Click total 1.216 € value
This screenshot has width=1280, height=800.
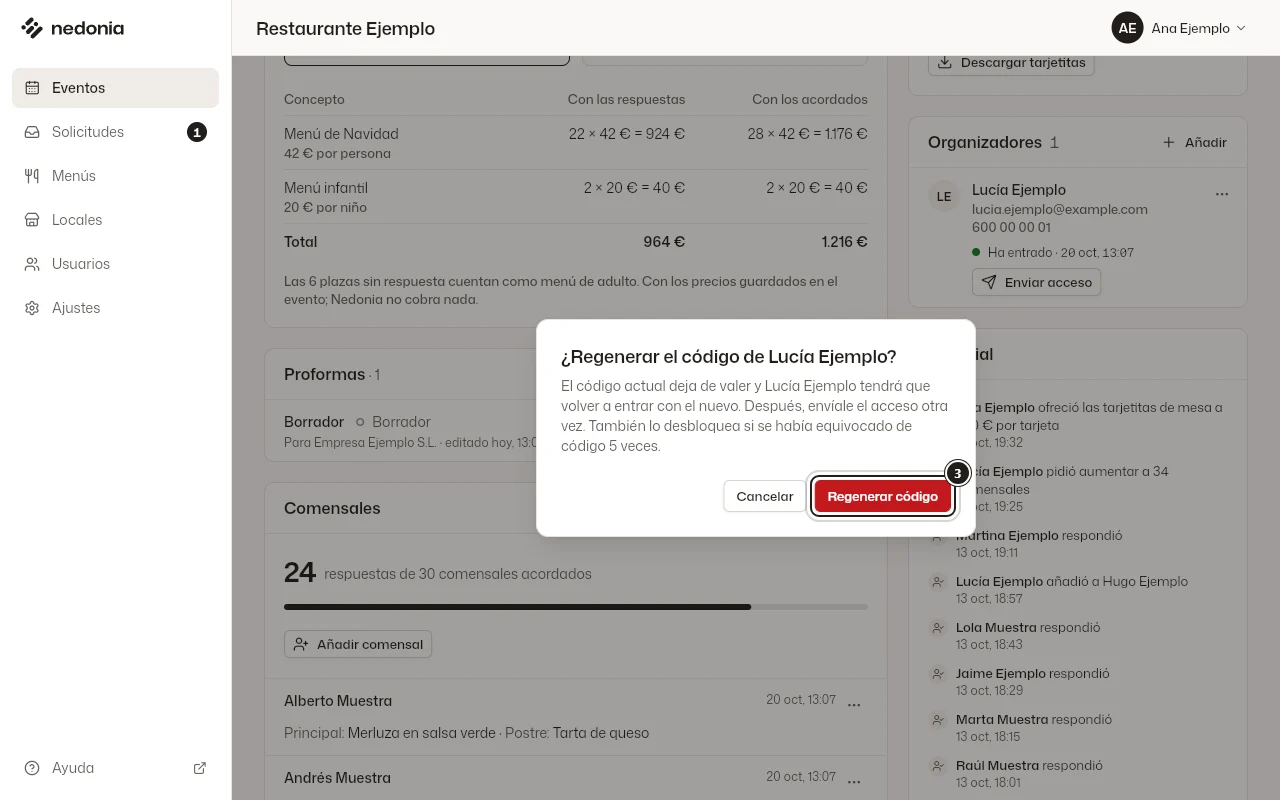pyautogui.click(x=845, y=242)
